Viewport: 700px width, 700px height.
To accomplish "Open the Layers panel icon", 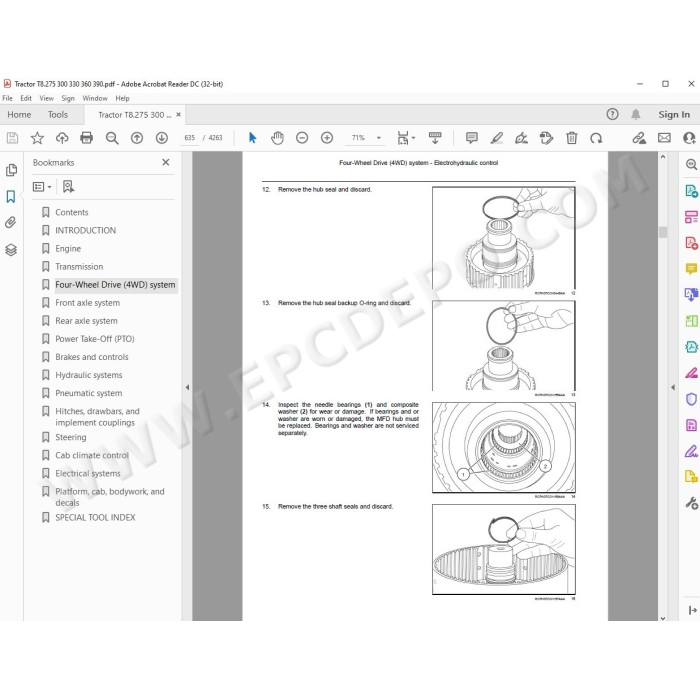I will point(11,250).
